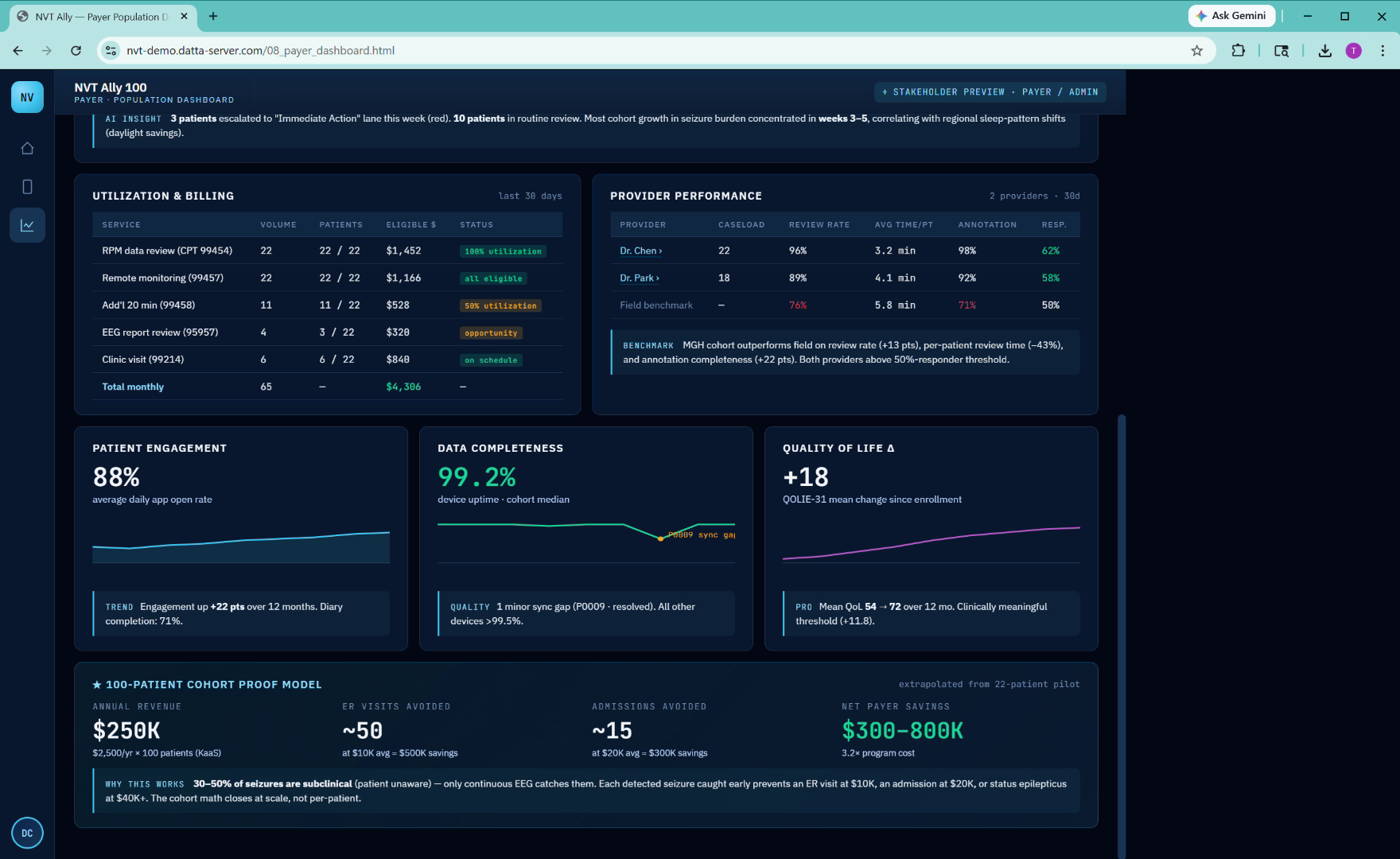
Task: Click the Stakeholder Preview Payer / Admin badge
Action: [990, 92]
